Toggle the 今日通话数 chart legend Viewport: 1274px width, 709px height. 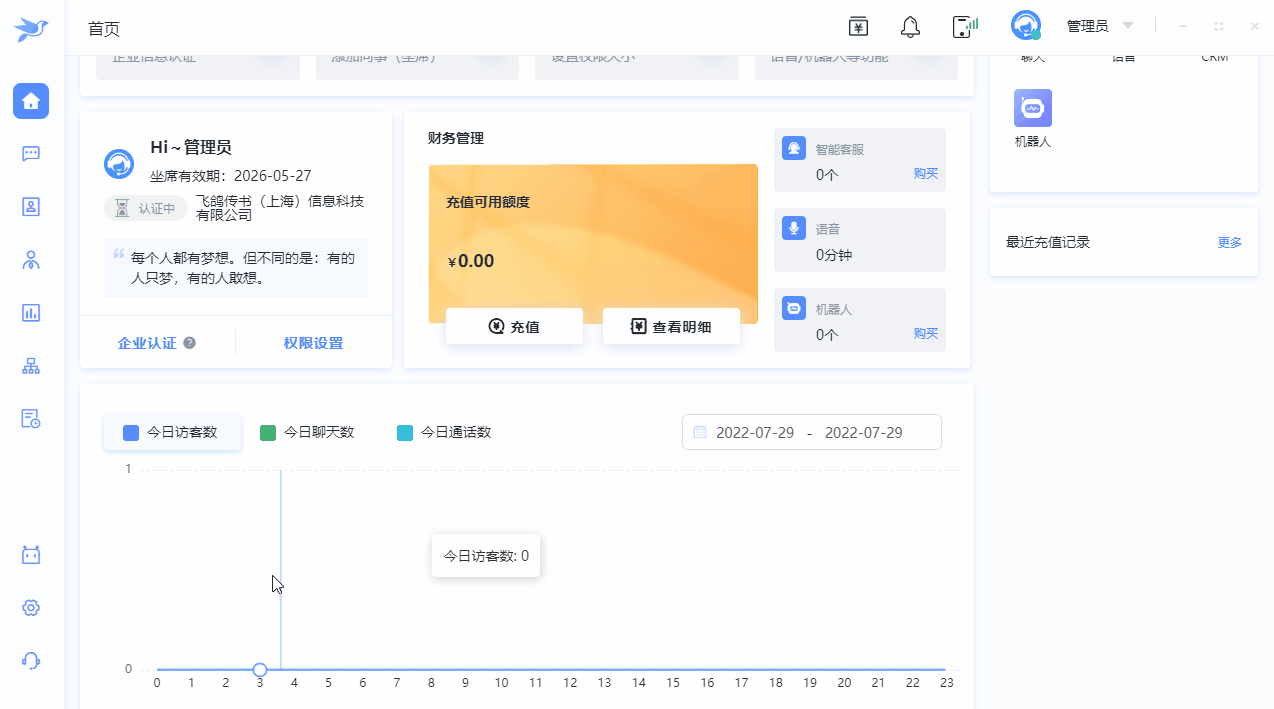click(445, 433)
